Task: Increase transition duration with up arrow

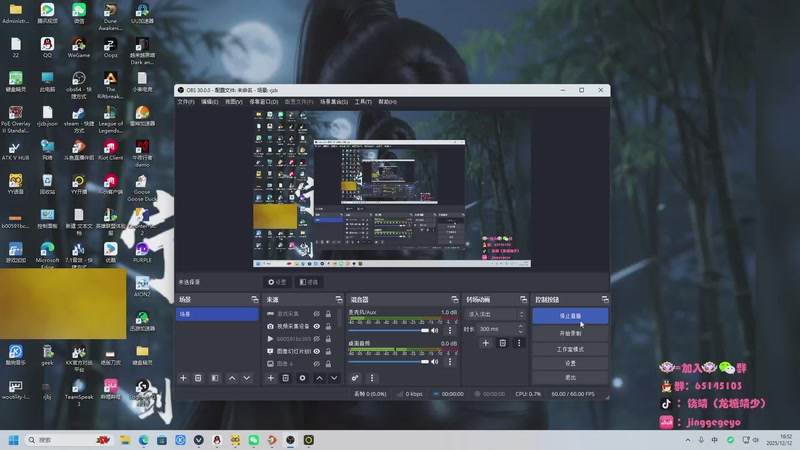Action: [520, 327]
